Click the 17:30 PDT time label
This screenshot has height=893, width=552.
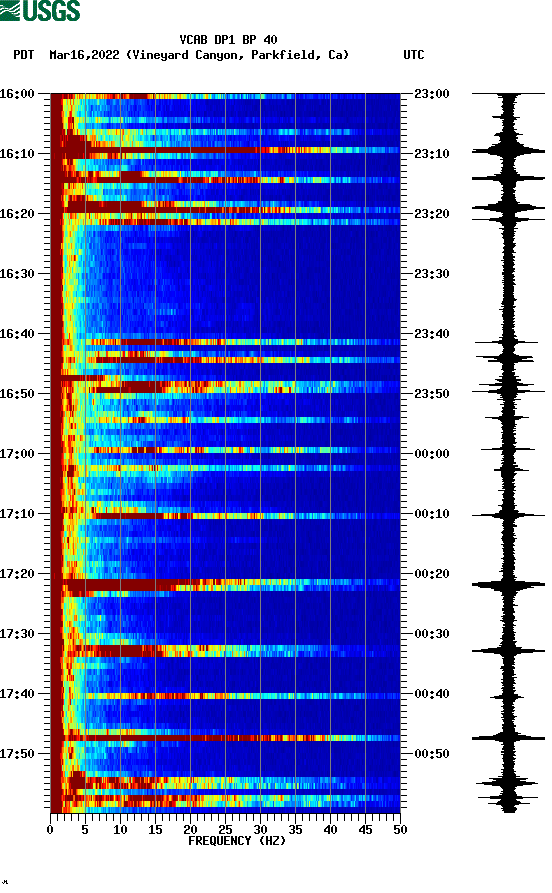17,634
